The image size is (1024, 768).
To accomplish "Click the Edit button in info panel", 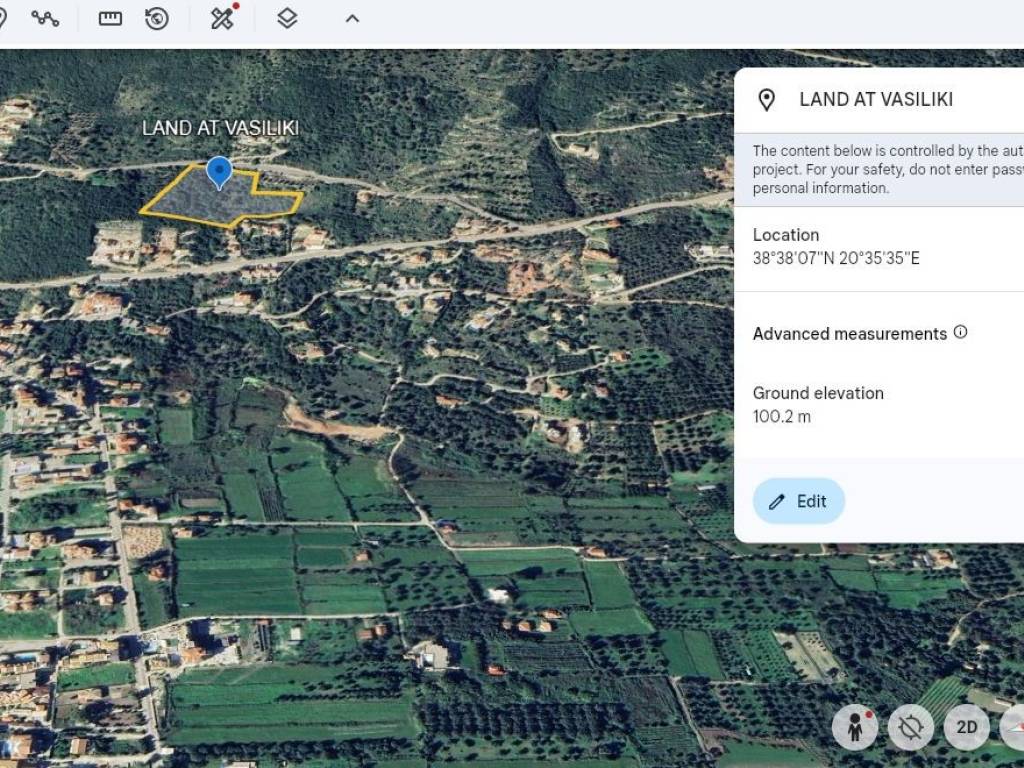I will click(x=798, y=502).
